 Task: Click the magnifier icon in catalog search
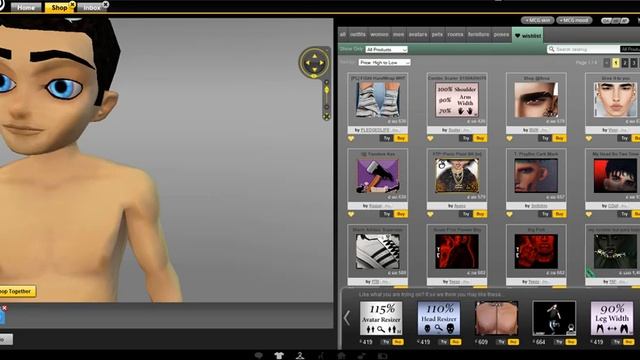coord(551,49)
